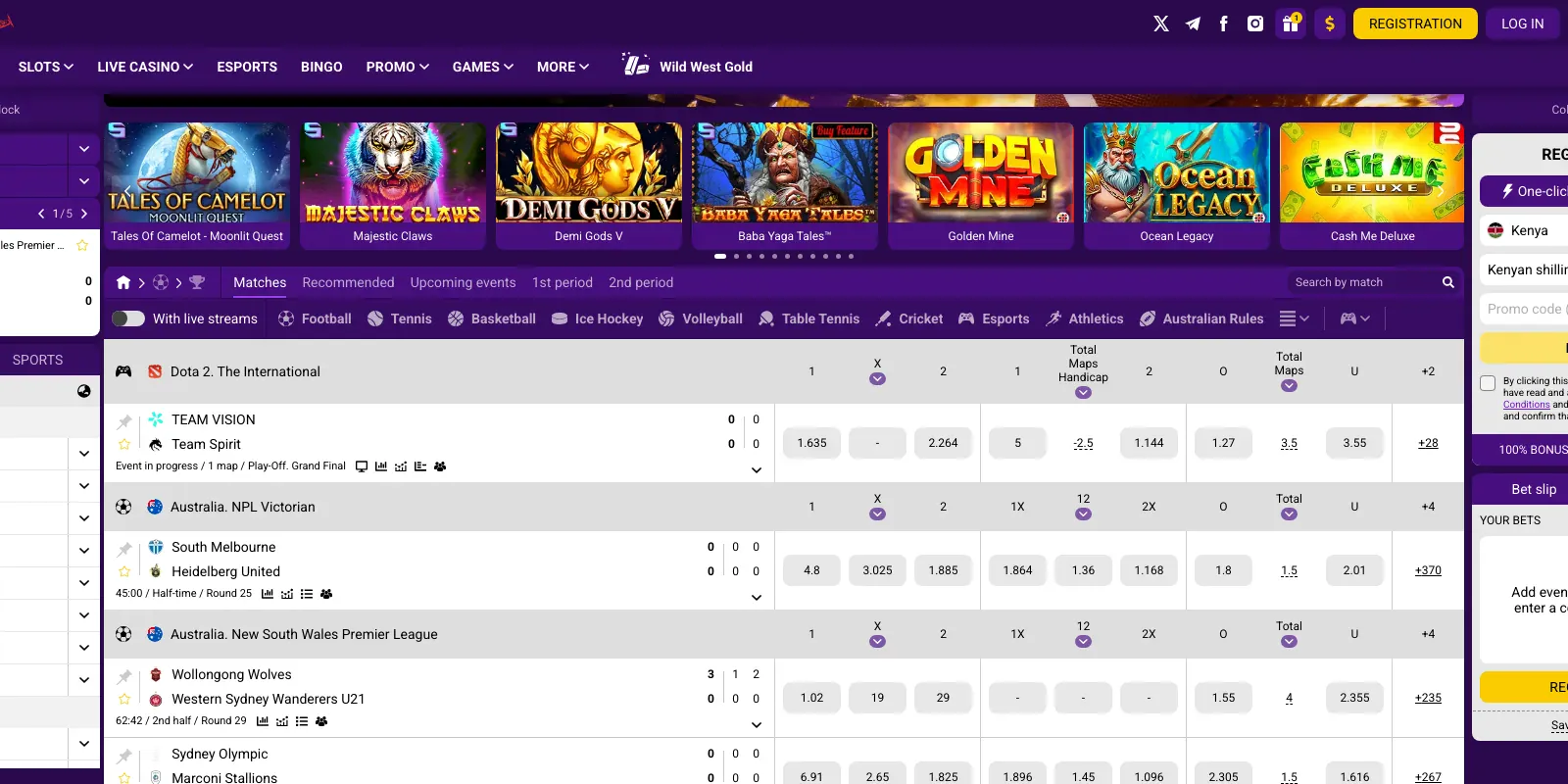1568x784 pixels.
Task: Expand the MORE menu
Action: (x=563, y=67)
